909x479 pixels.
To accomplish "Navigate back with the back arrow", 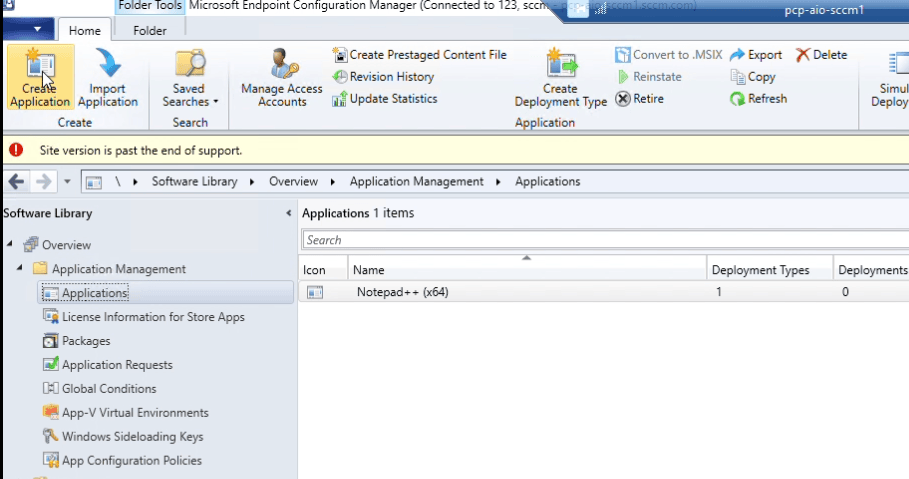I will click(x=16, y=182).
